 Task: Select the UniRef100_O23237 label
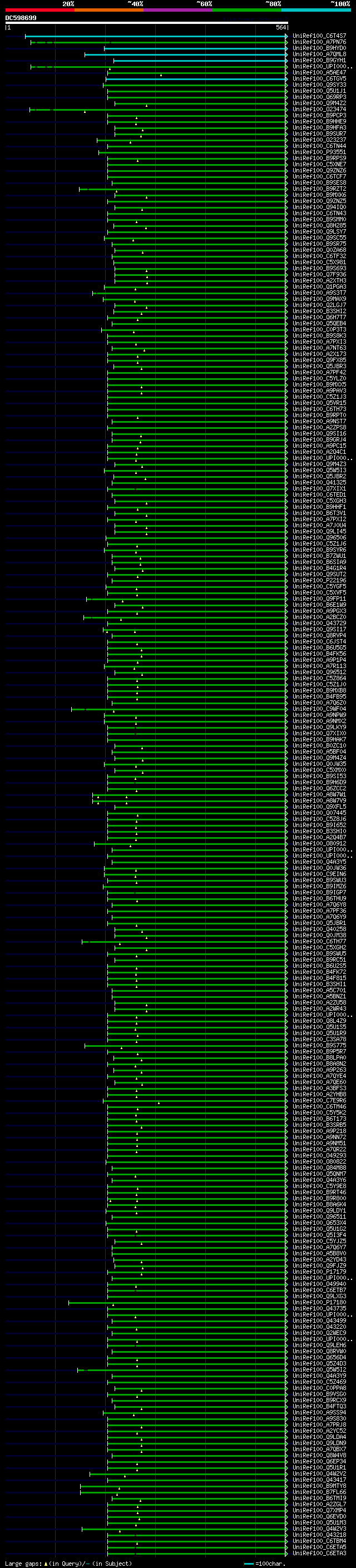coord(319,140)
